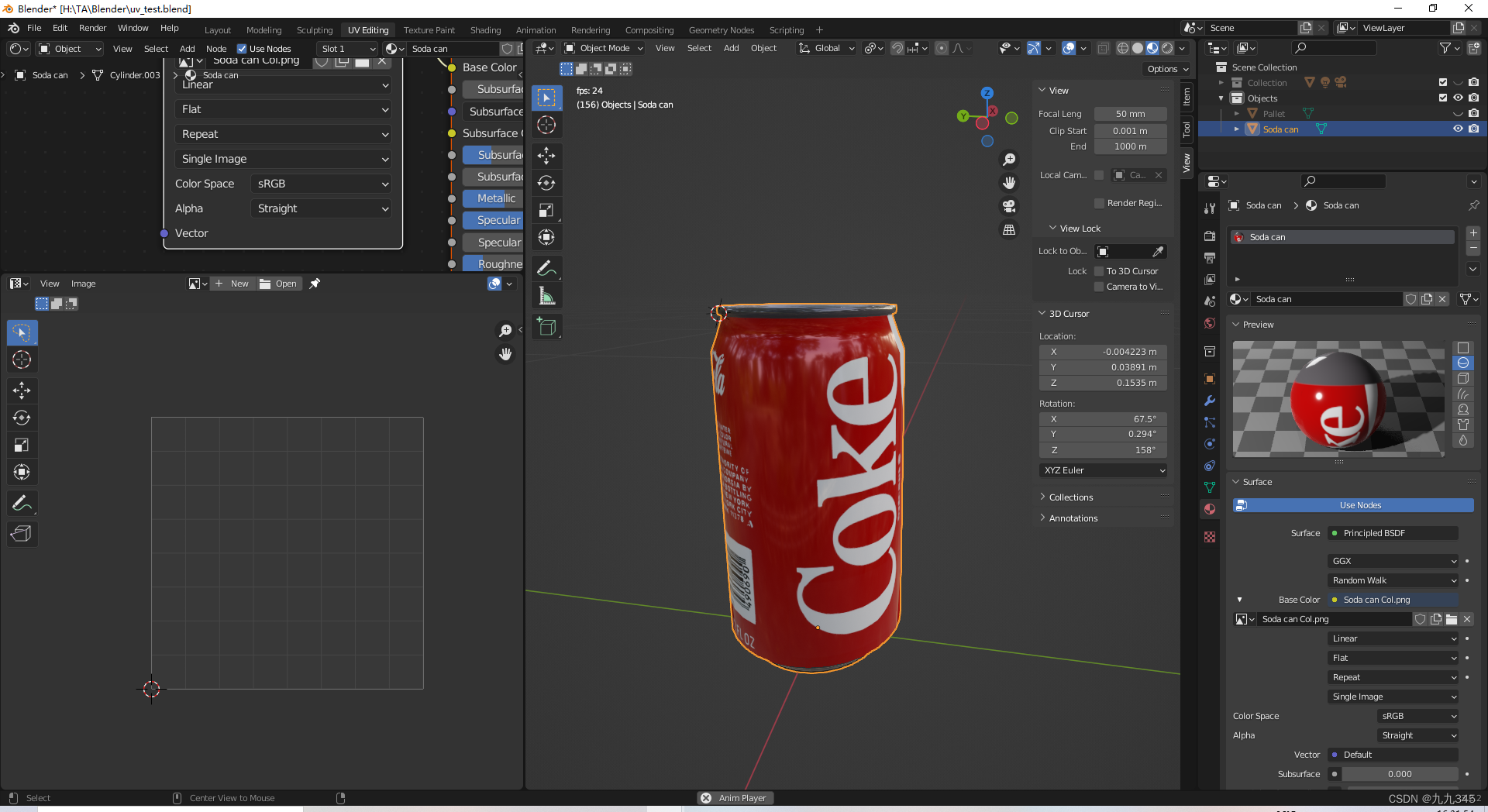Open the Slot 1 dropdown
Screen dimensions: 1488x812
(x=347, y=49)
